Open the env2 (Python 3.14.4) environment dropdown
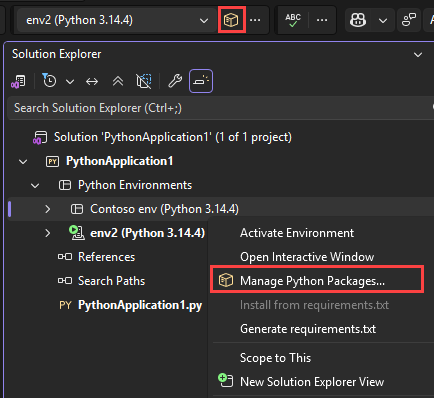This screenshot has width=434, height=398. coord(117,20)
